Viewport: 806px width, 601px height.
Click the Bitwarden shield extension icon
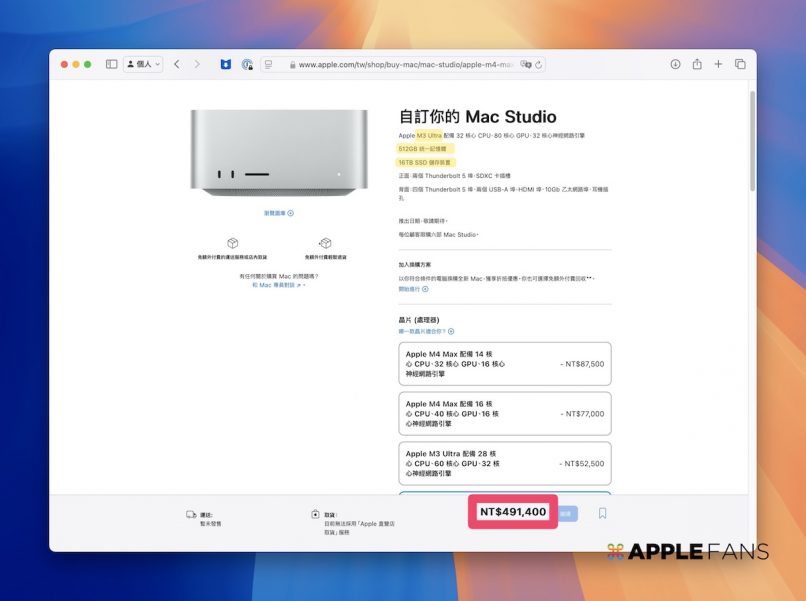[x=226, y=64]
